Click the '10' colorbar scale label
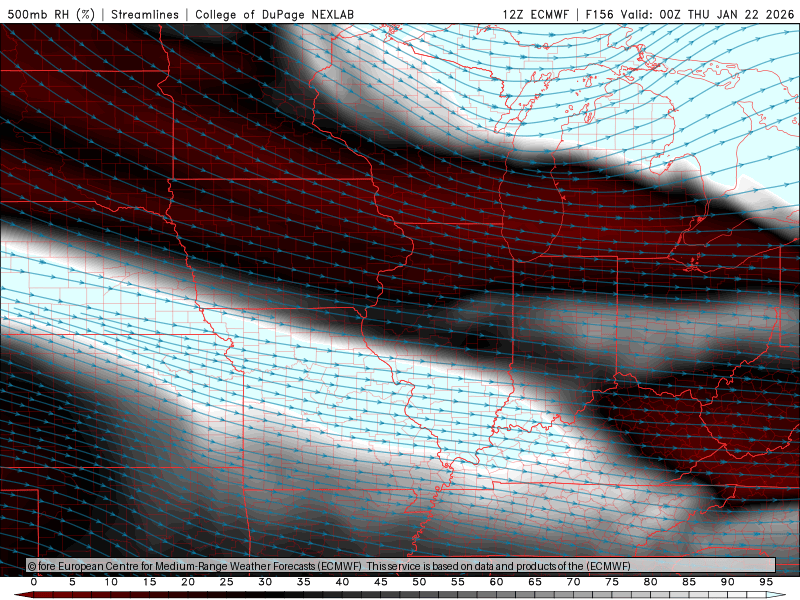Image resolution: width=800 pixels, height=600 pixels. pos(111,582)
